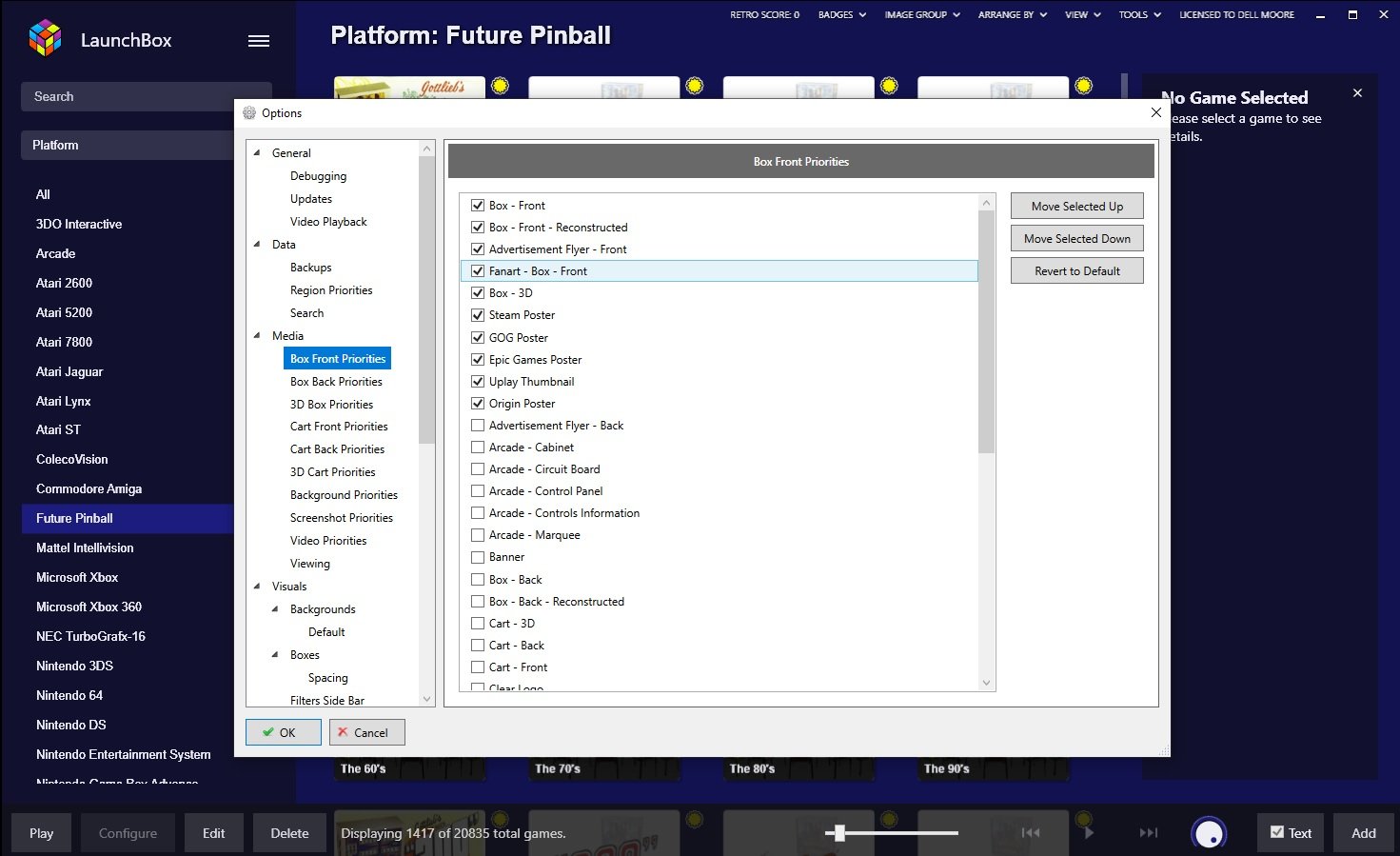Open the Image Group dropdown menu
The image size is (1400, 856).
(922, 14)
